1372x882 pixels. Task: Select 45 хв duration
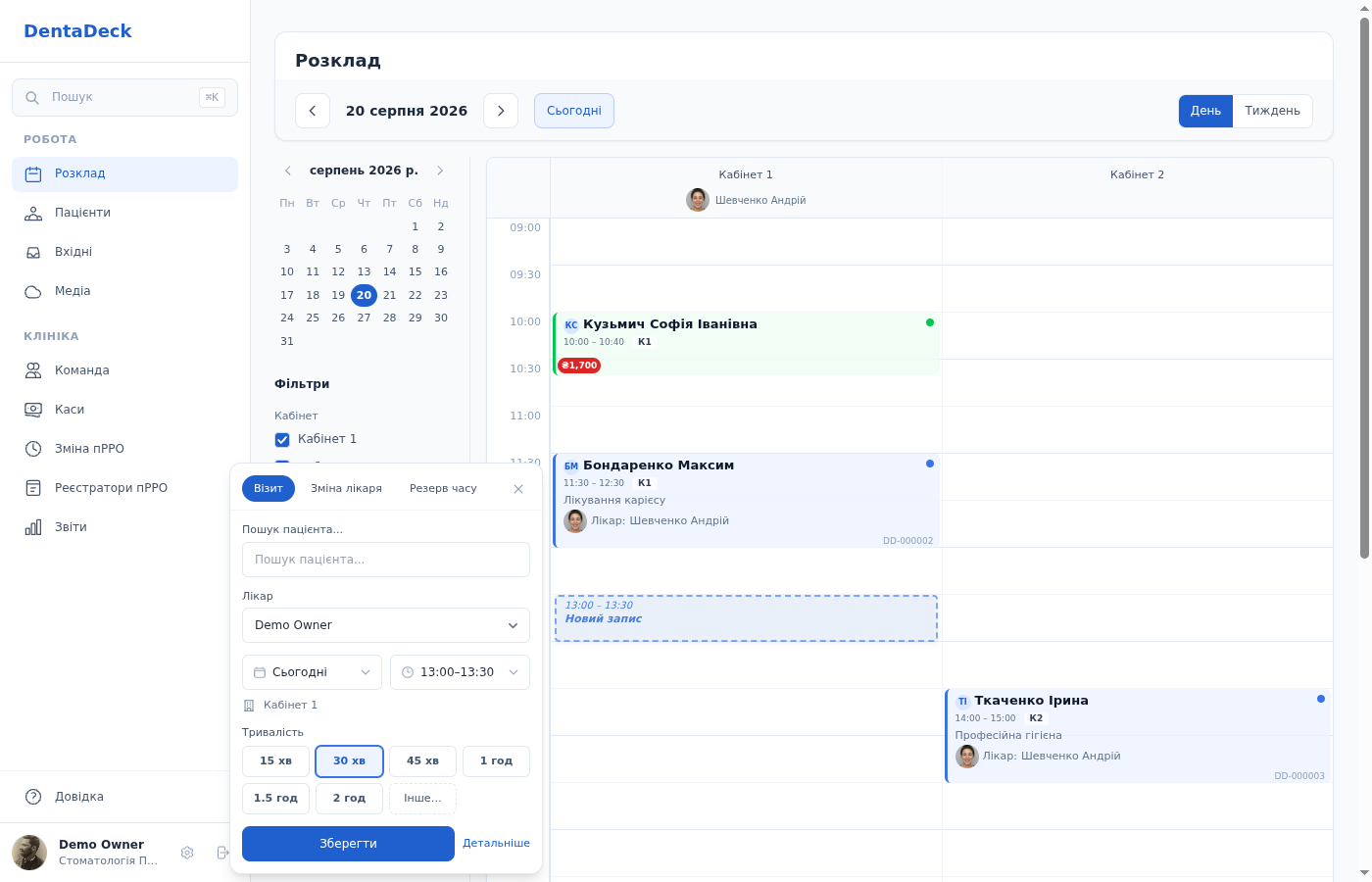(422, 761)
